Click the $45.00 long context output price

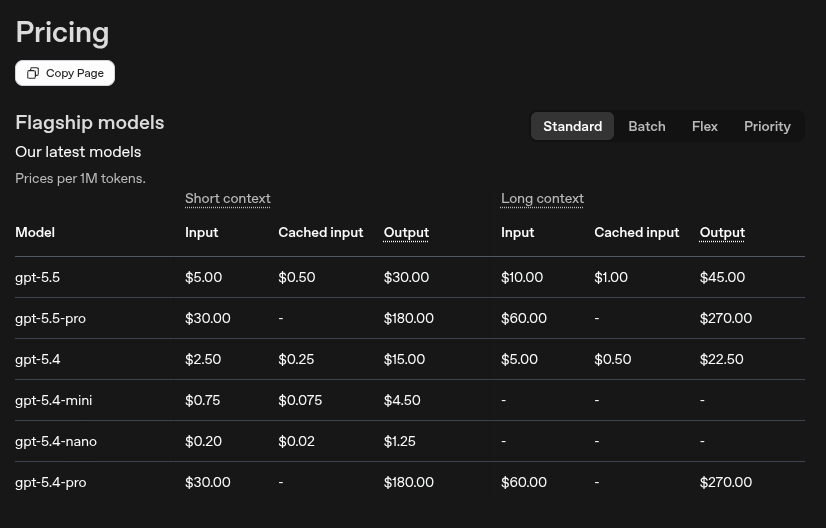(x=722, y=277)
